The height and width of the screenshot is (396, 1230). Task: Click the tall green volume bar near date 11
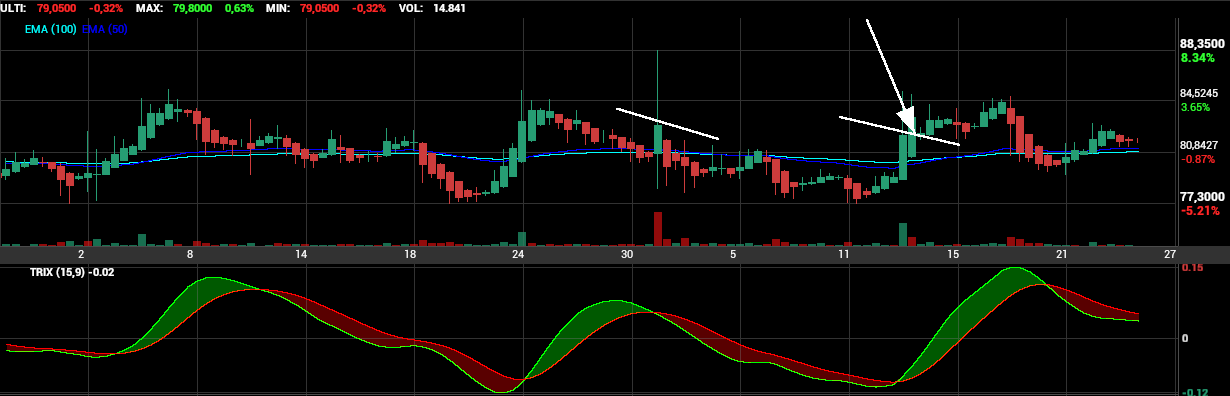pyautogui.click(x=903, y=234)
